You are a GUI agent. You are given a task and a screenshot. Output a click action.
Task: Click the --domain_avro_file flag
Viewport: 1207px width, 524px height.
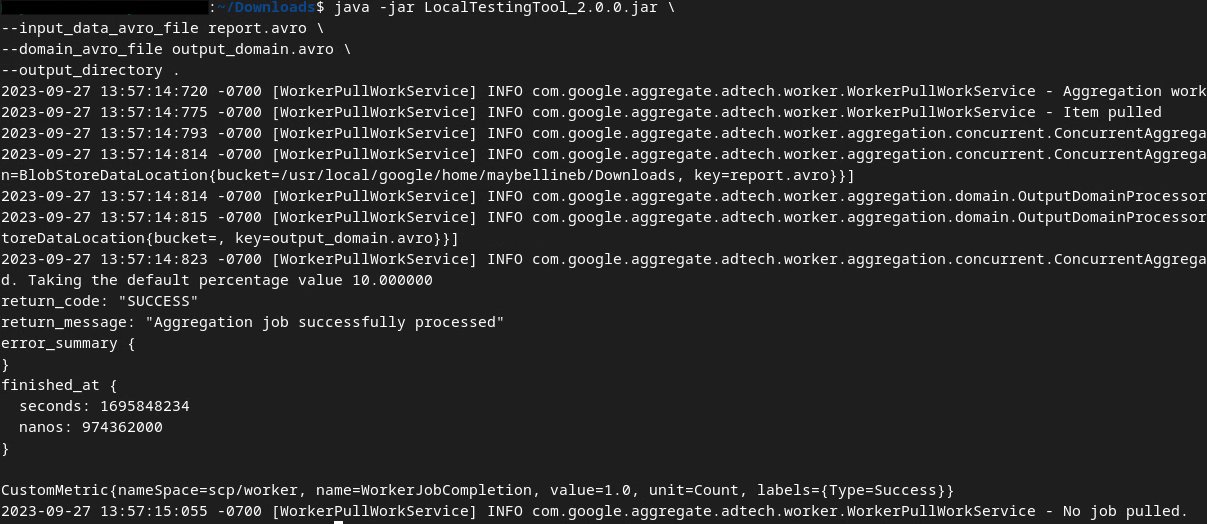[x=82, y=49]
